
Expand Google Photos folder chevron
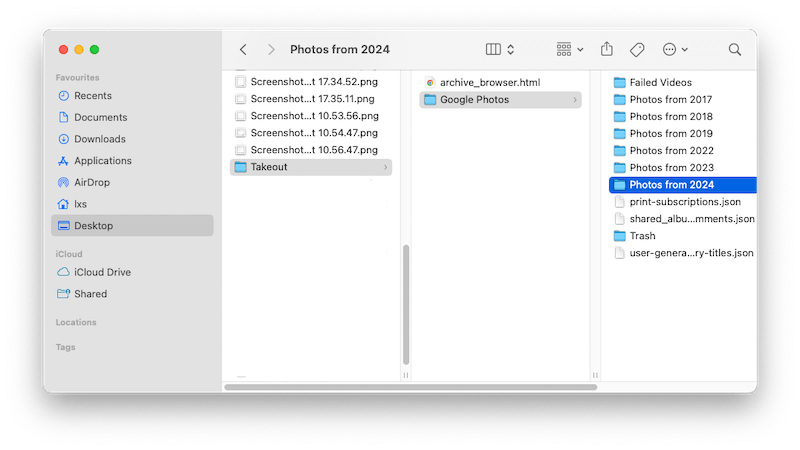tap(575, 100)
